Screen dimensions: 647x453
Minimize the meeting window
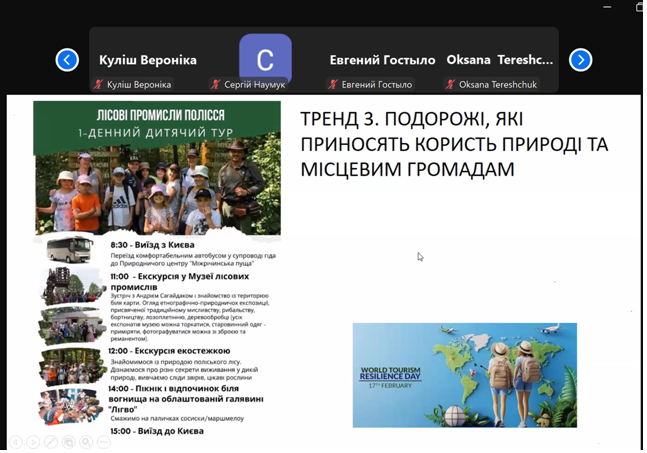606,7
